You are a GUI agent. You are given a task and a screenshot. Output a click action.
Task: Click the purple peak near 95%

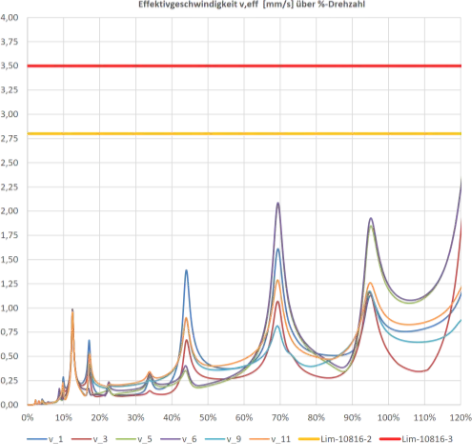coord(371,219)
